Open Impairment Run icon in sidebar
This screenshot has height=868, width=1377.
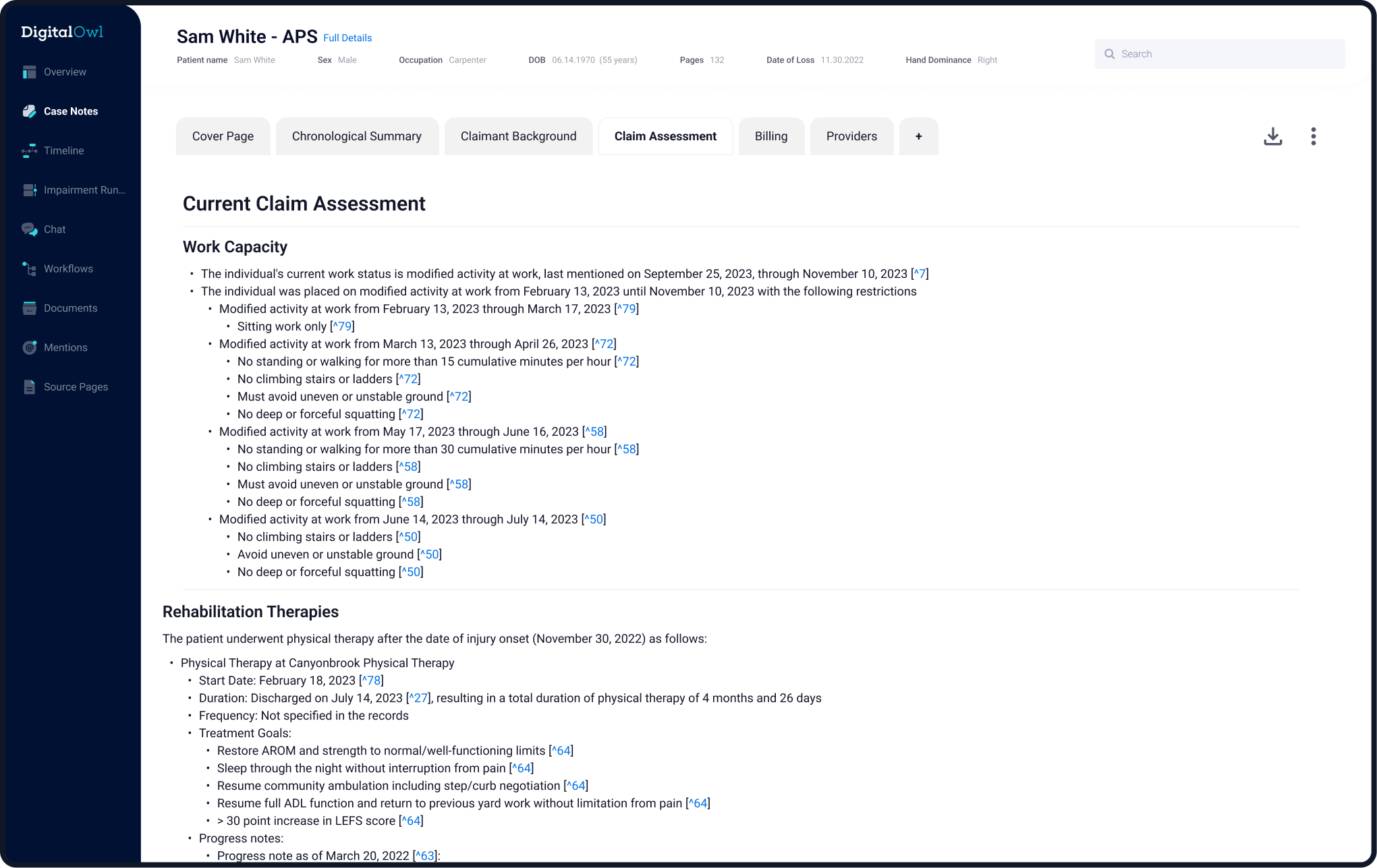29,190
